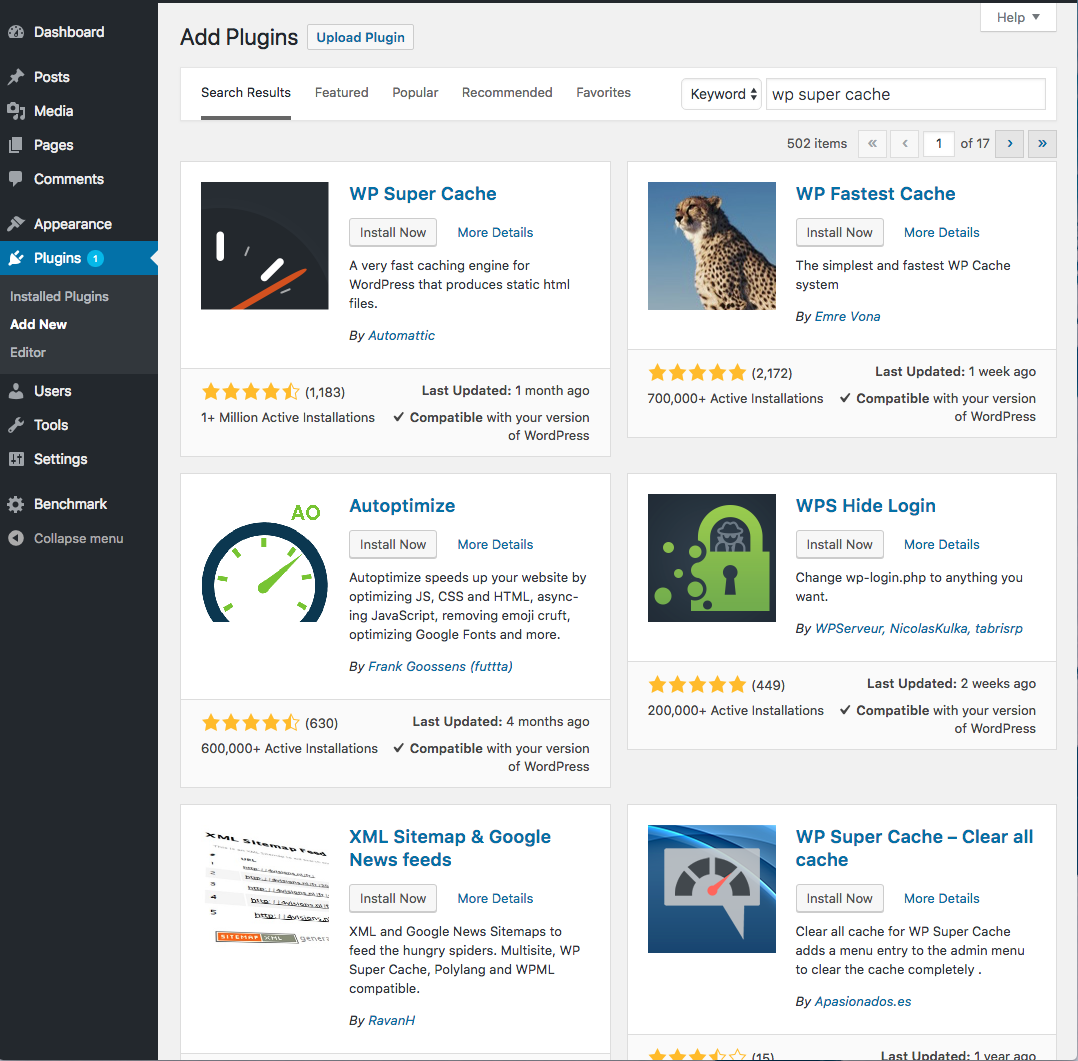The height and width of the screenshot is (1061, 1078).
Task: Click the first page double-arrow button
Action: pos(872,144)
